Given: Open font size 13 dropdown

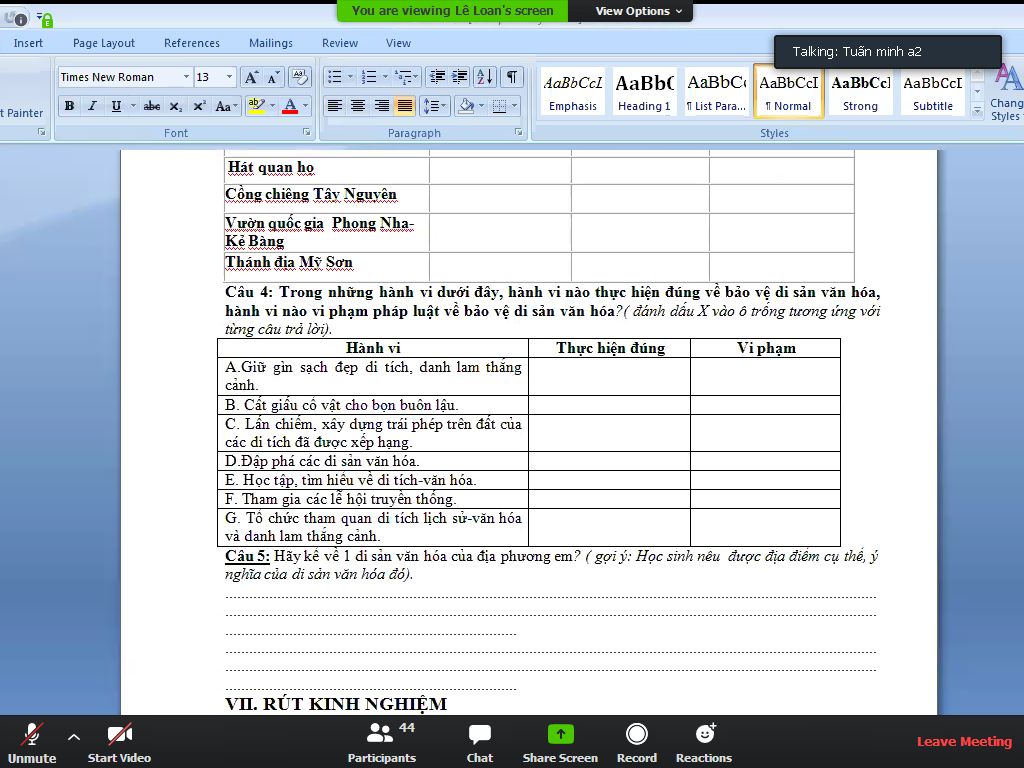Looking at the screenshot, I should click(x=229, y=77).
